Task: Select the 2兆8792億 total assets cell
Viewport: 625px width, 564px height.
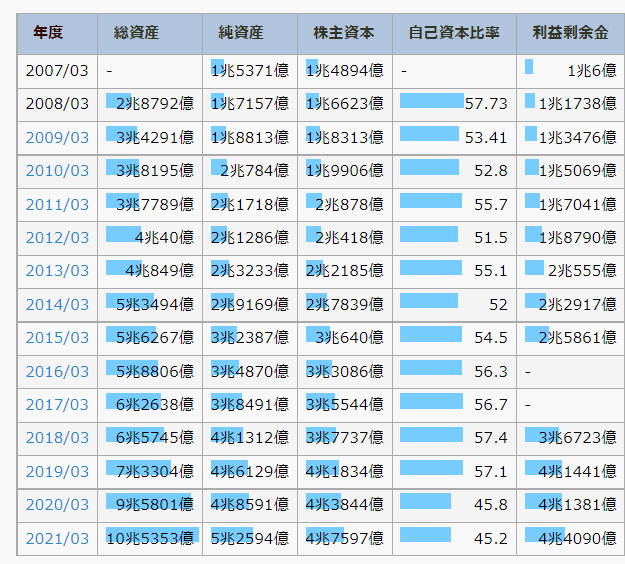Action: [x=150, y=104]
